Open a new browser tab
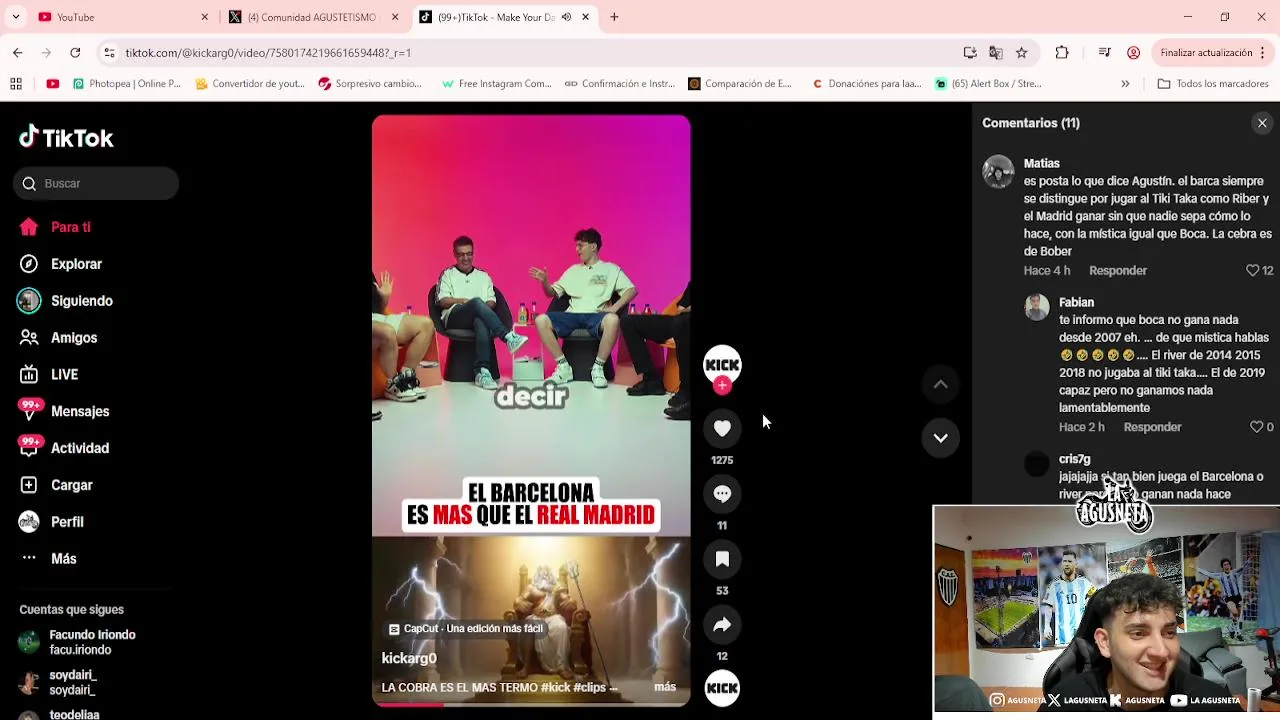The image size is (1280, 720). pos(614,17)
